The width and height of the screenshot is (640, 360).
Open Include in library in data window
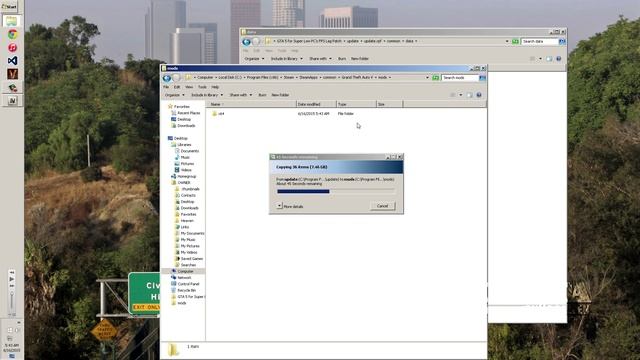[x=287, y=59]
